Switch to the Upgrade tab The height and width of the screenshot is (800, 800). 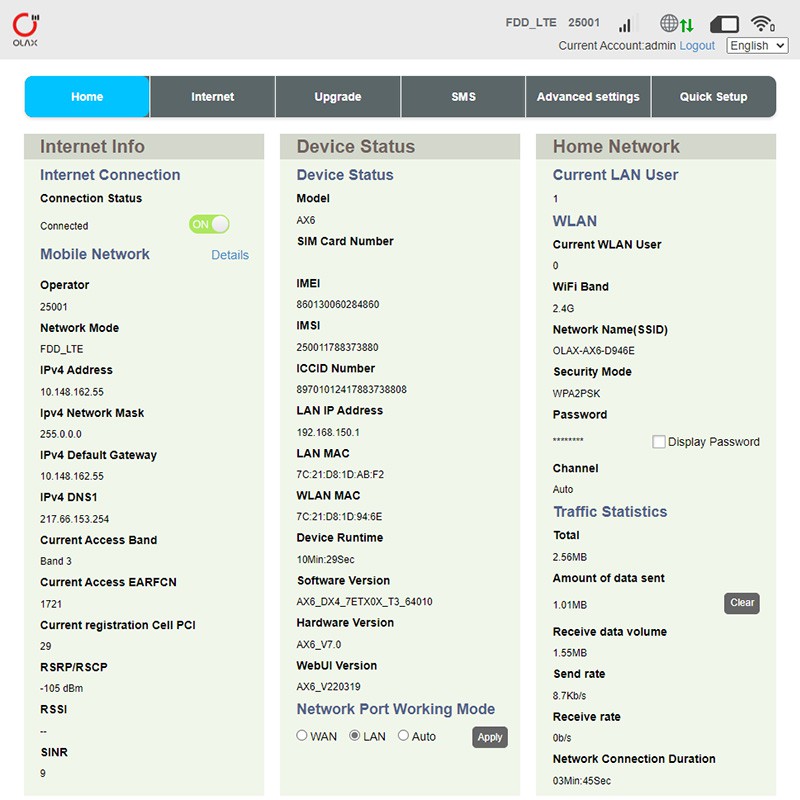tap(338, 97)
